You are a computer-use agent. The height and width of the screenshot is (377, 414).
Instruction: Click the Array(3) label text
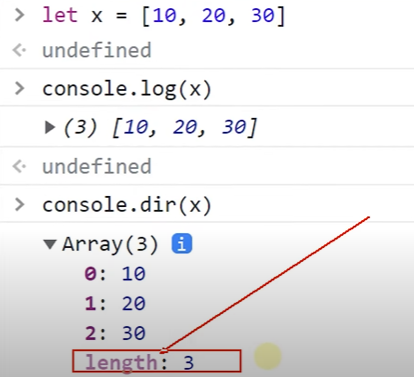pos(110,244)
